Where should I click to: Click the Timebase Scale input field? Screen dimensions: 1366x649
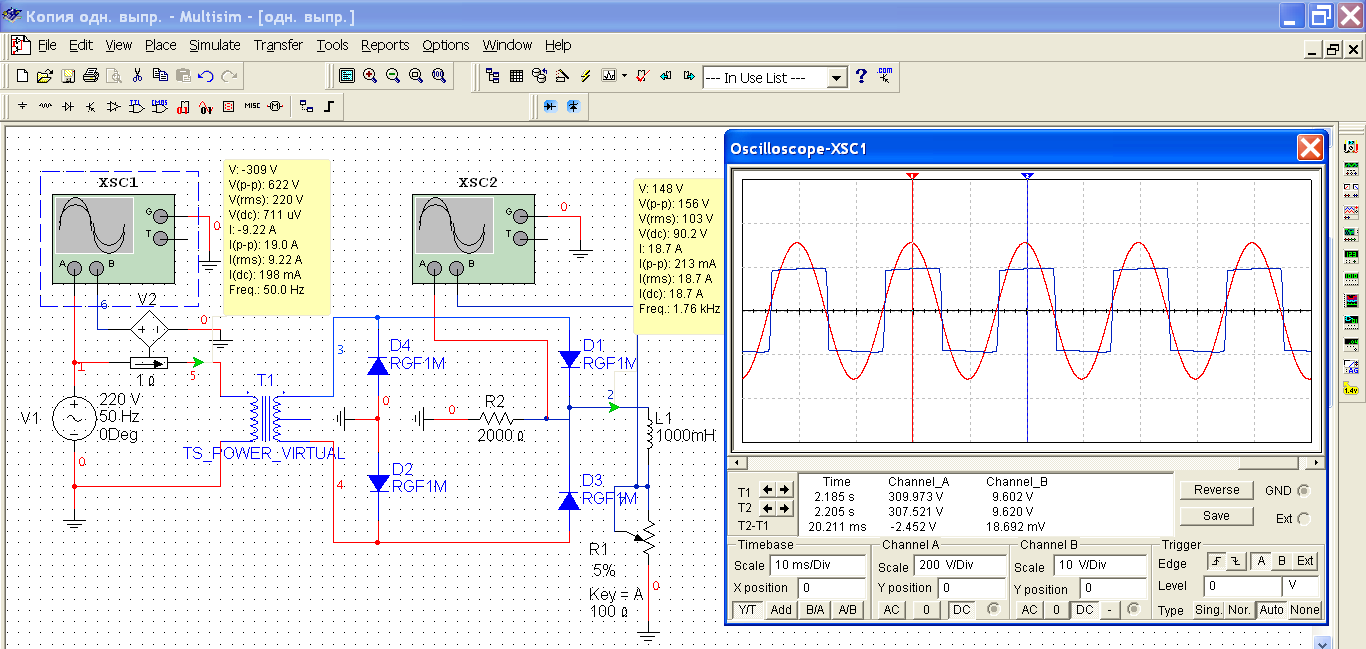coord(819,566)
